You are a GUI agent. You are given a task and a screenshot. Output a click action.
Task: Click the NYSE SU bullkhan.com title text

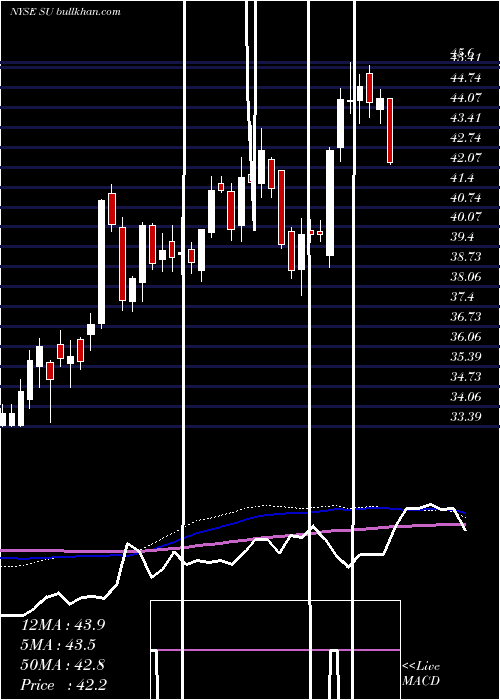point(65,11)
